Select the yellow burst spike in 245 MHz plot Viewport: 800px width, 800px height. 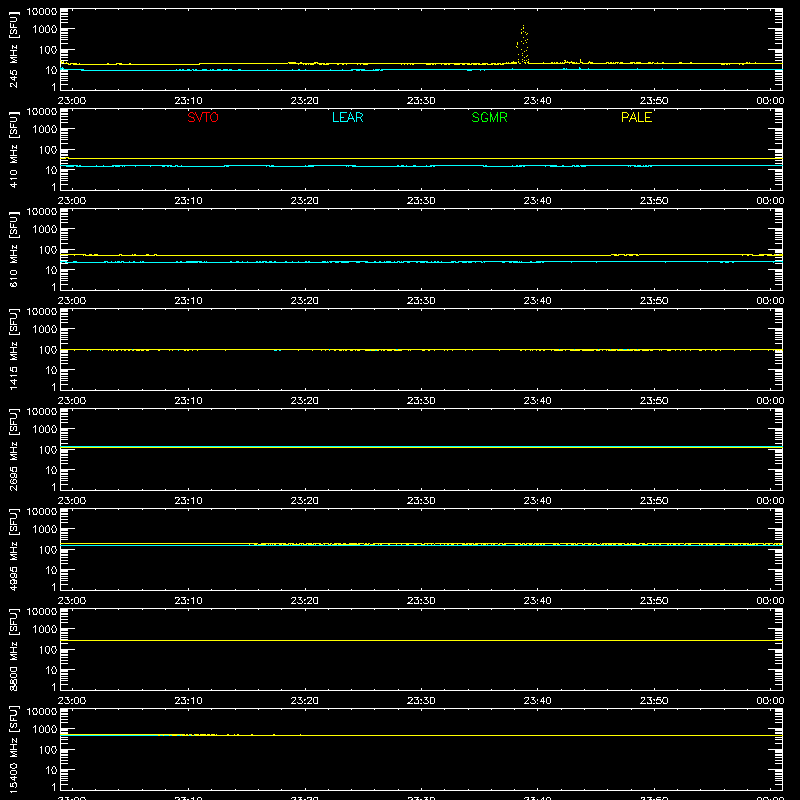pyautogui.click(x=523, y=44)
